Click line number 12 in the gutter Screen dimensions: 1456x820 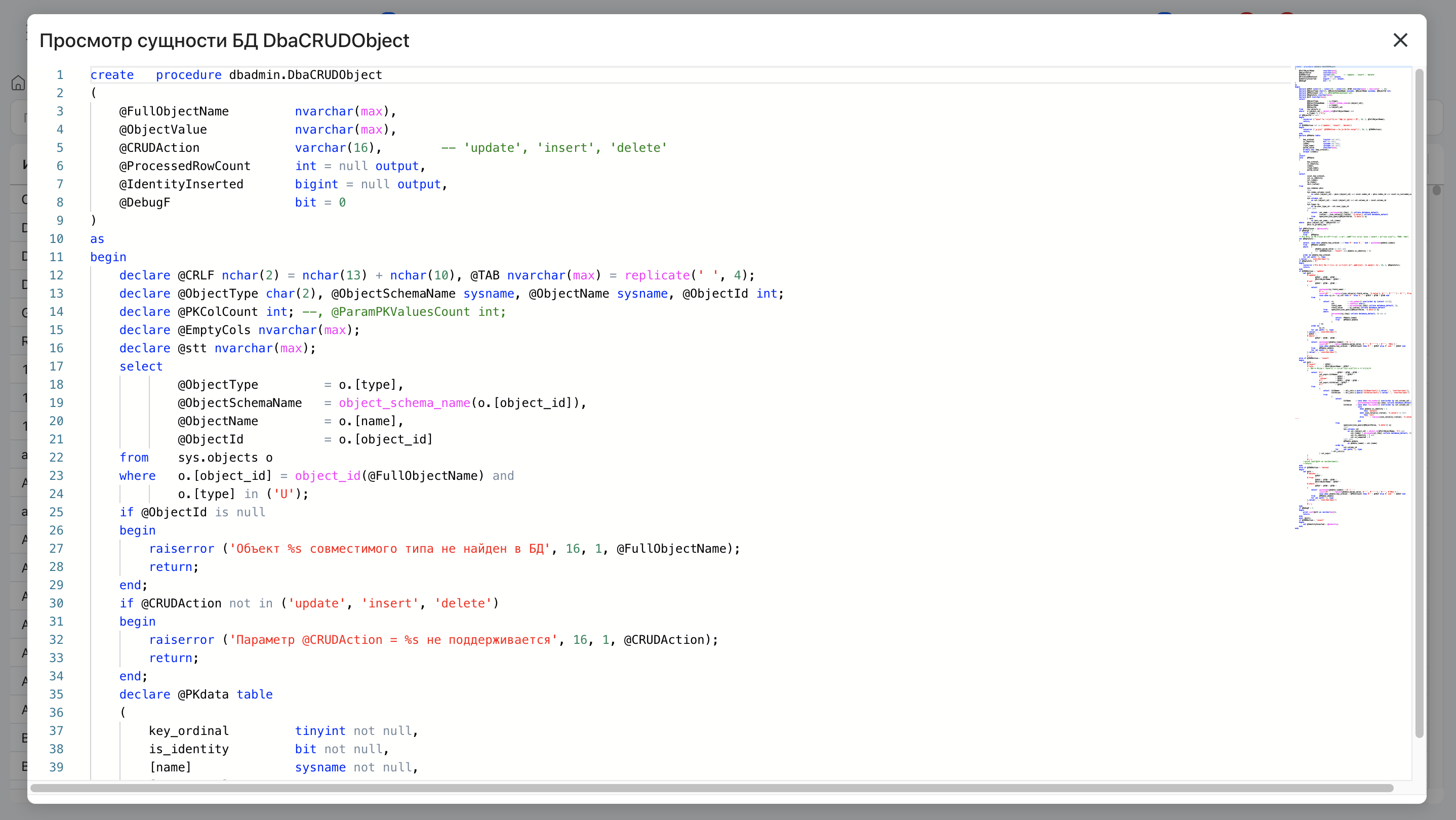(56, 275)
